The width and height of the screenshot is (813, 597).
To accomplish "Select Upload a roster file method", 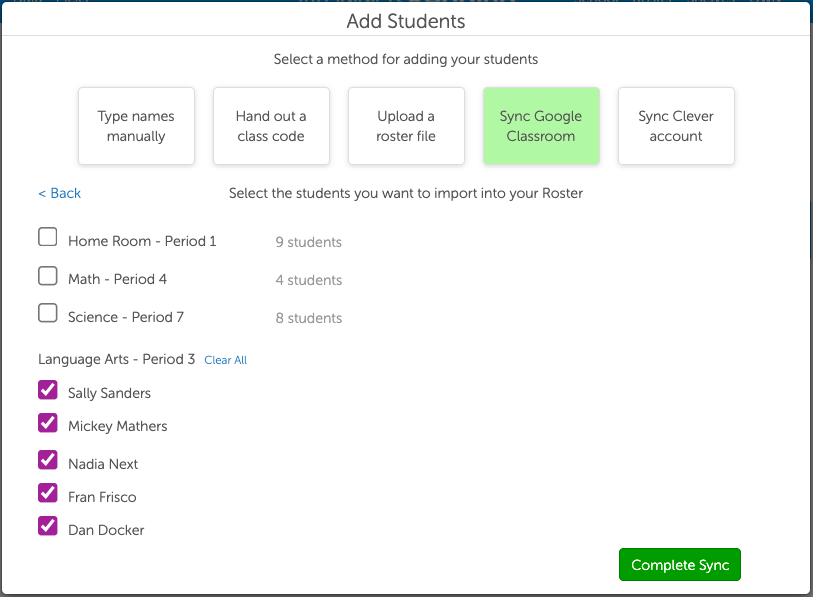I will coord(406,126).
